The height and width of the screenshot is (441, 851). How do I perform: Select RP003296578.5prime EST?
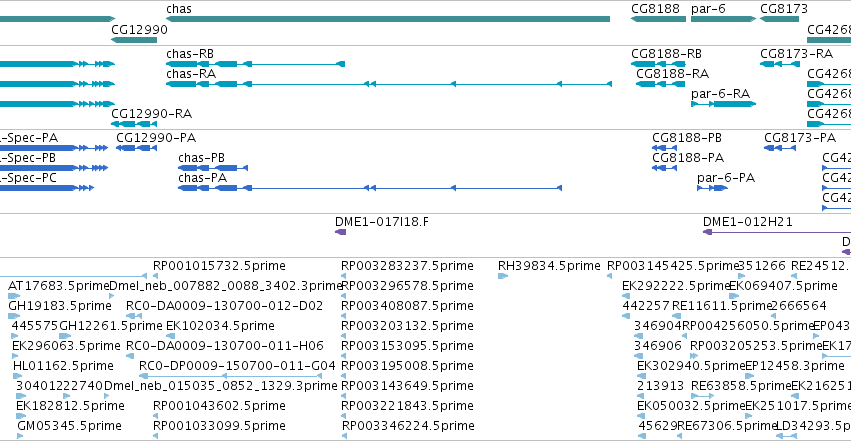pyautogui.click(x=407, y=286)
